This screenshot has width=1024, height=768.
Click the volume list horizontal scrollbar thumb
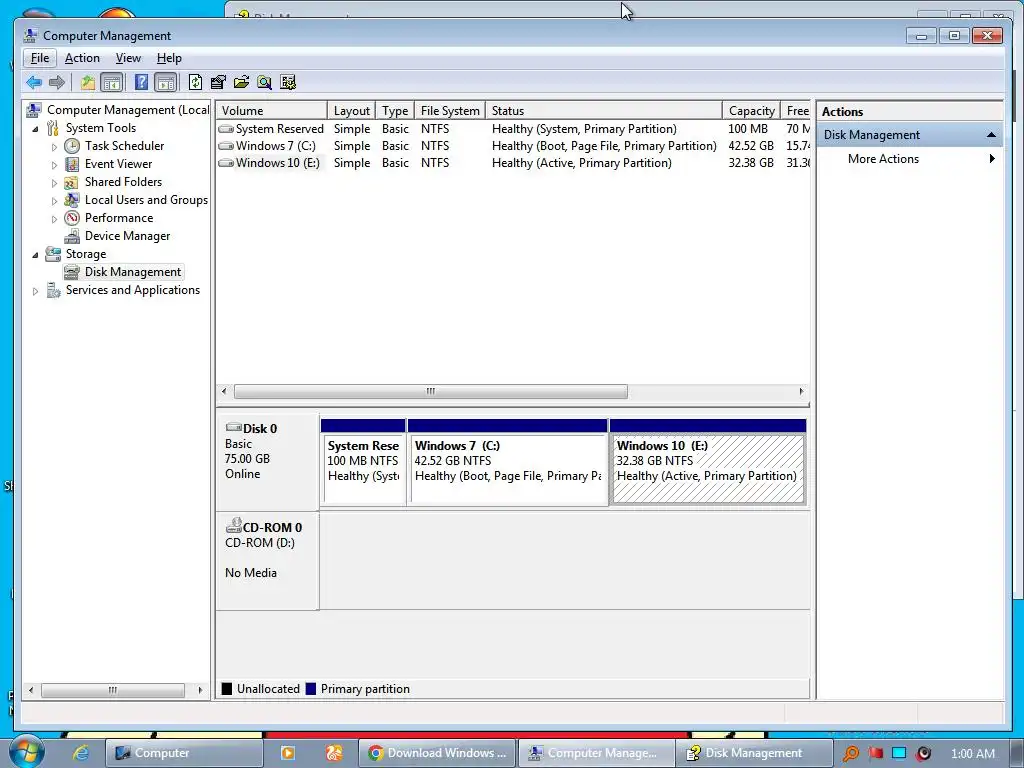click(430, 391)
